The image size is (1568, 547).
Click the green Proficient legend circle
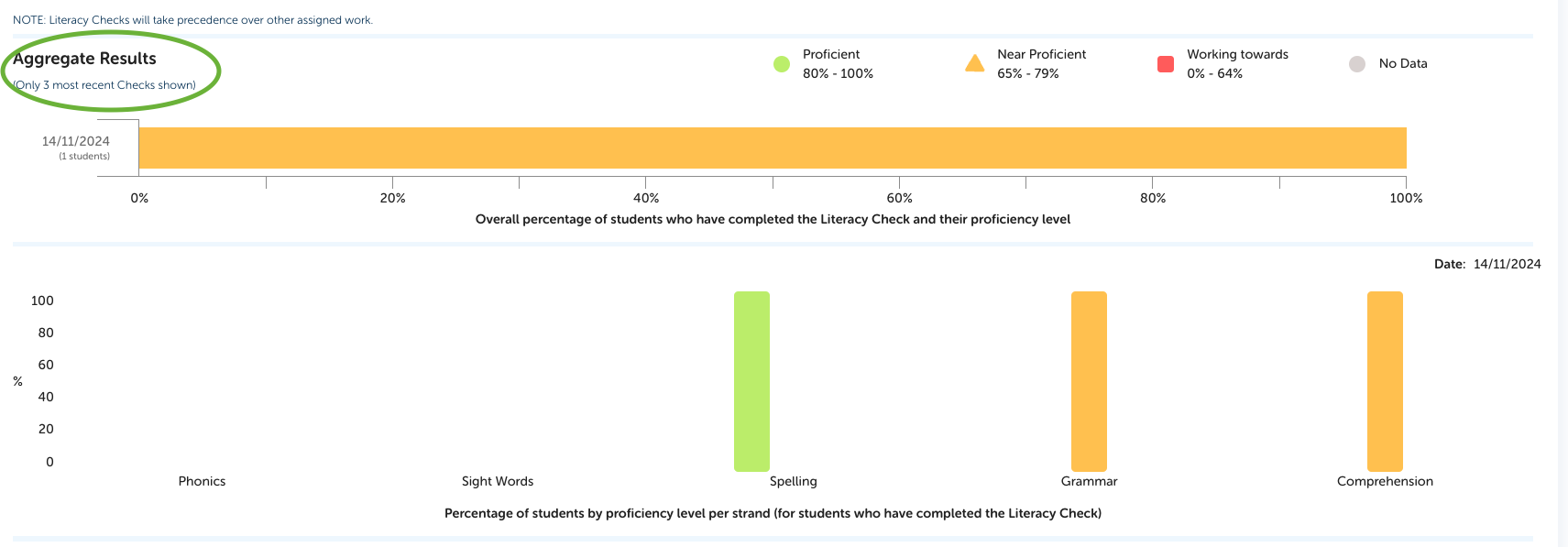781,64
